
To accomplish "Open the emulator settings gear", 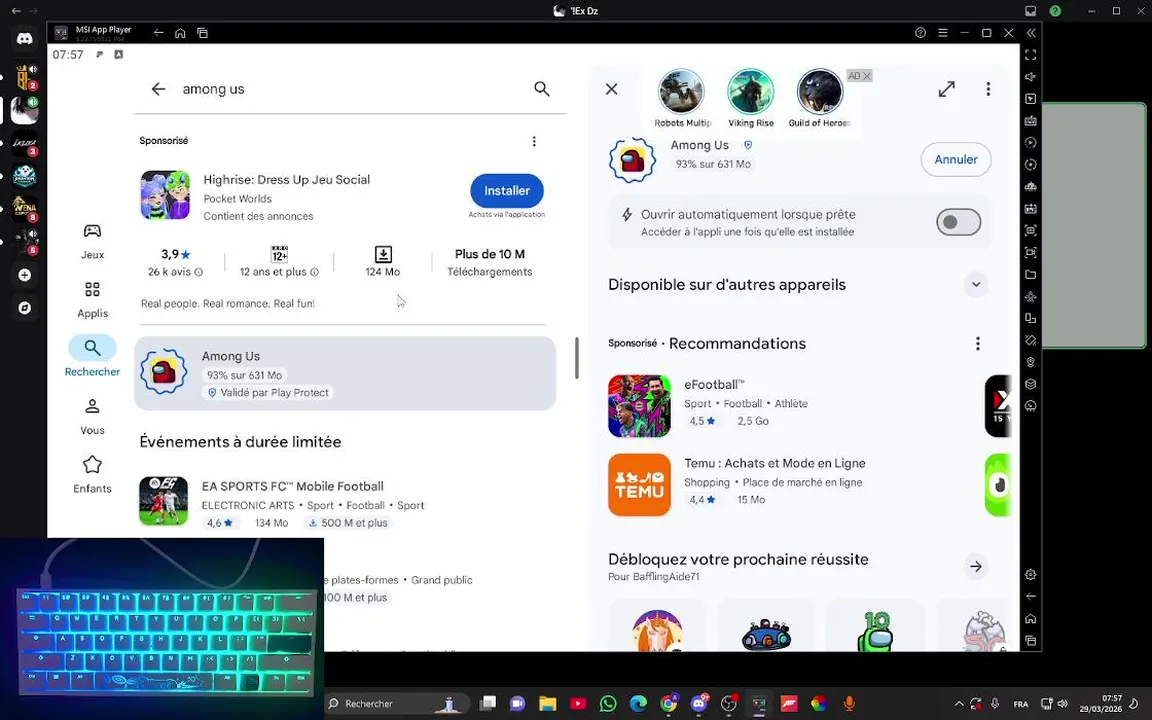I will coord(1031,575).
